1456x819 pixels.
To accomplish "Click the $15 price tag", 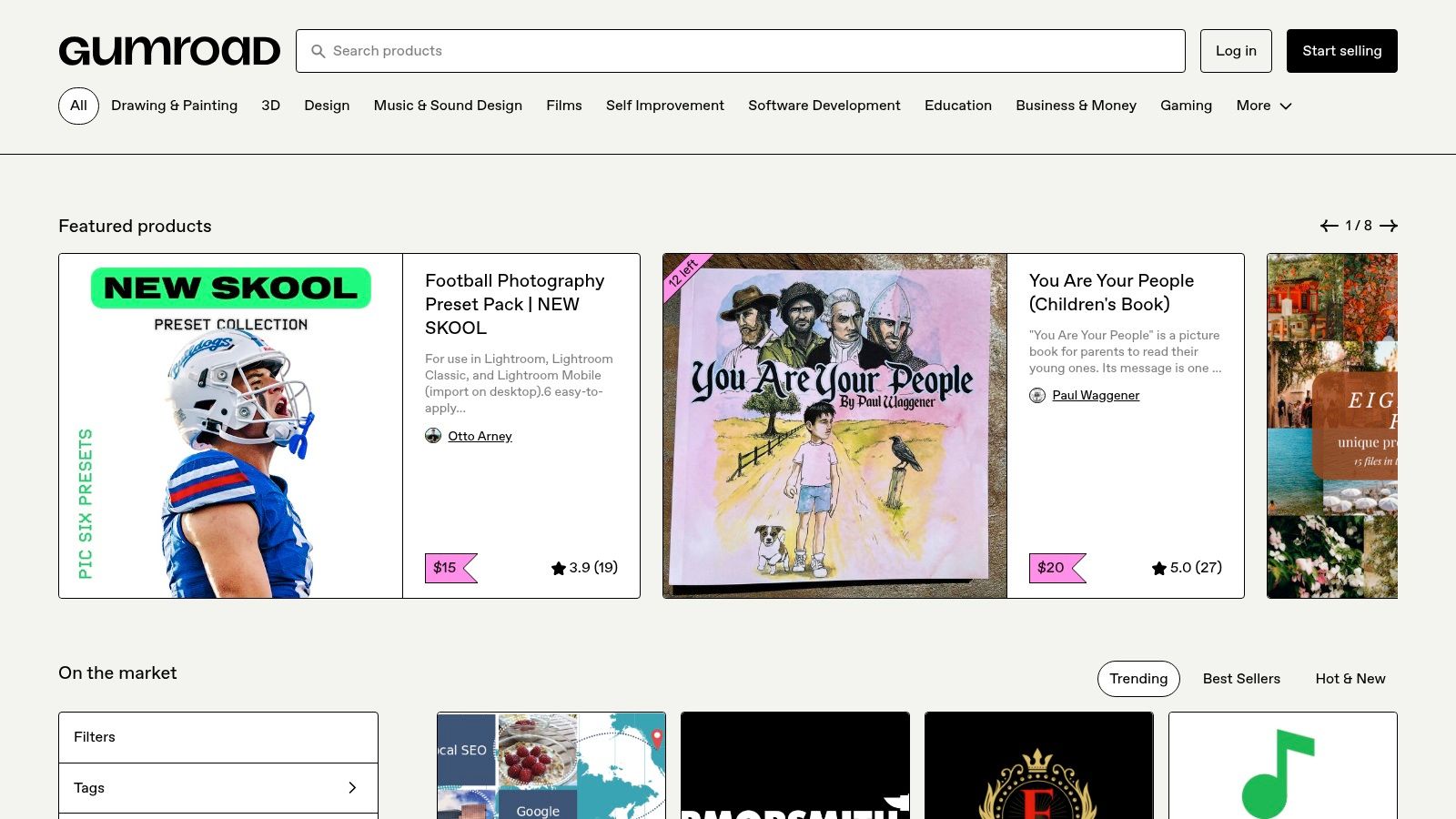I will pyautogui.click(x=446, y=568).
